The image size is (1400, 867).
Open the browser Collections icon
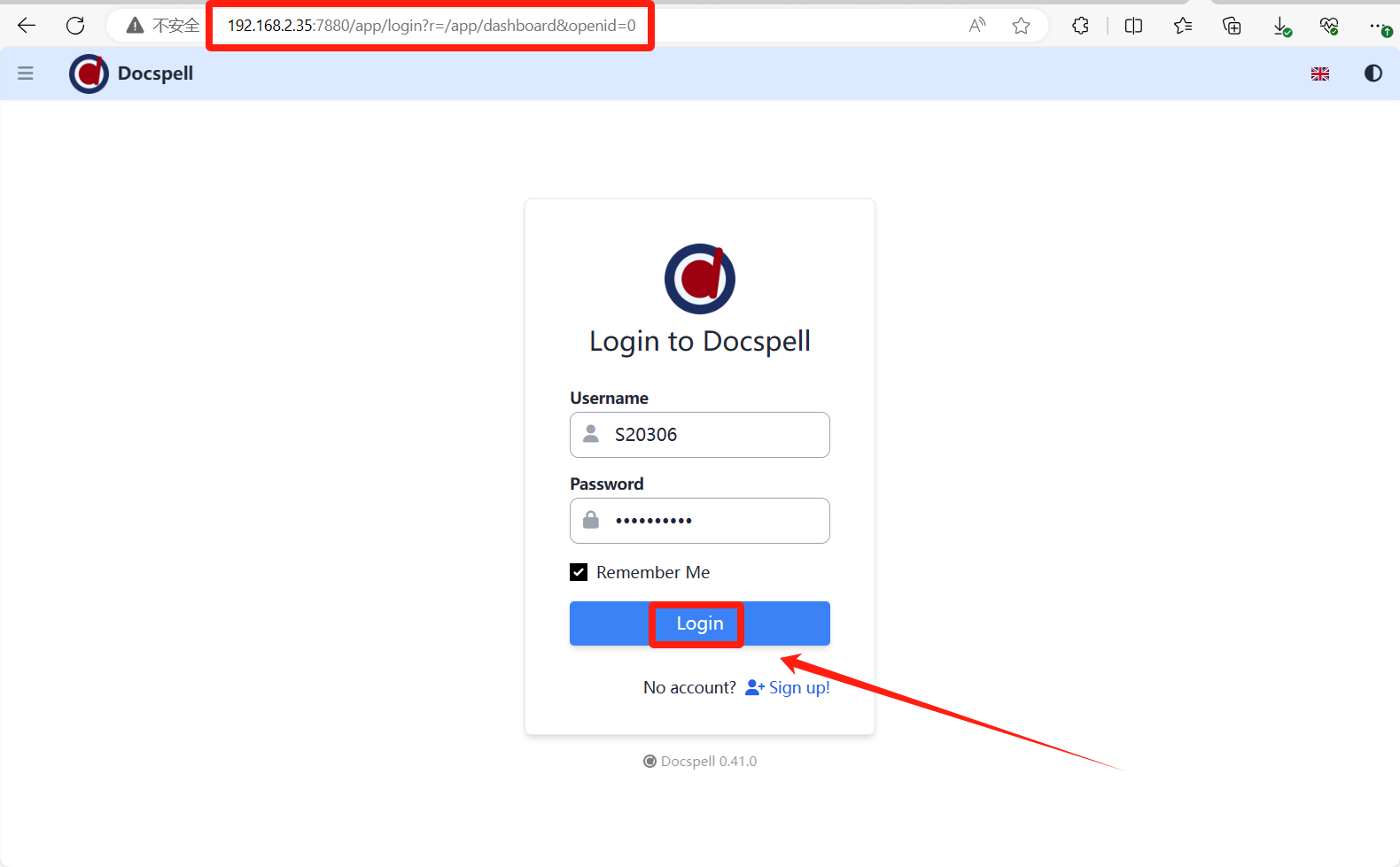coord(1232,26)
